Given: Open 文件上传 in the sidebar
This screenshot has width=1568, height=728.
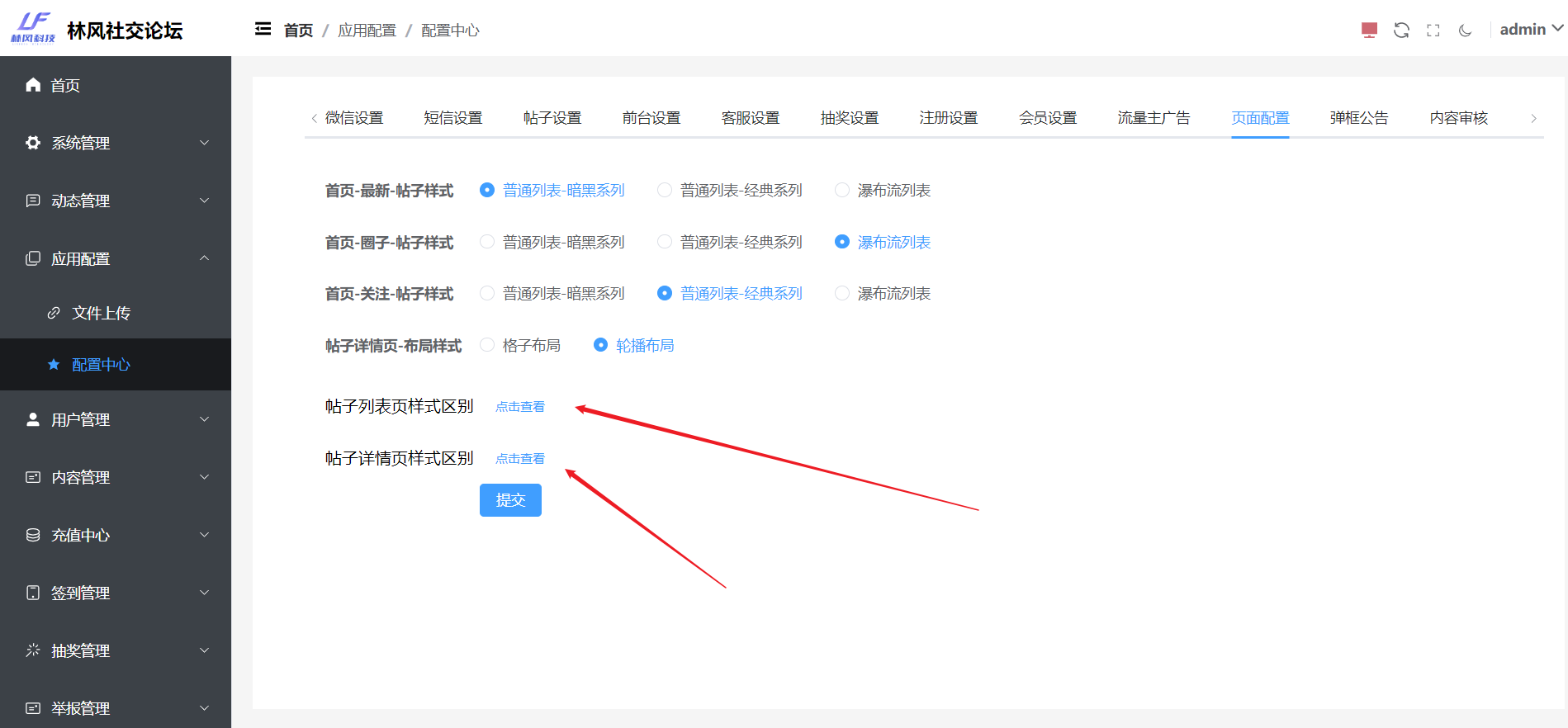Looking at the screenshot, I should tap(116, 313).
